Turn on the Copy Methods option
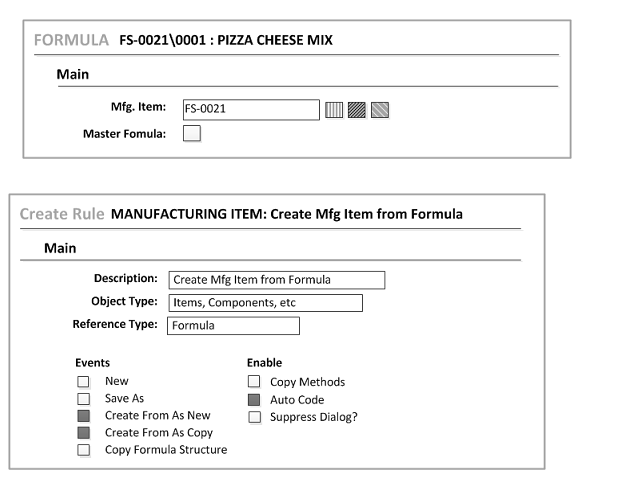Image resolution: width=623 pixels, height=477 pixels. (254, 382)
